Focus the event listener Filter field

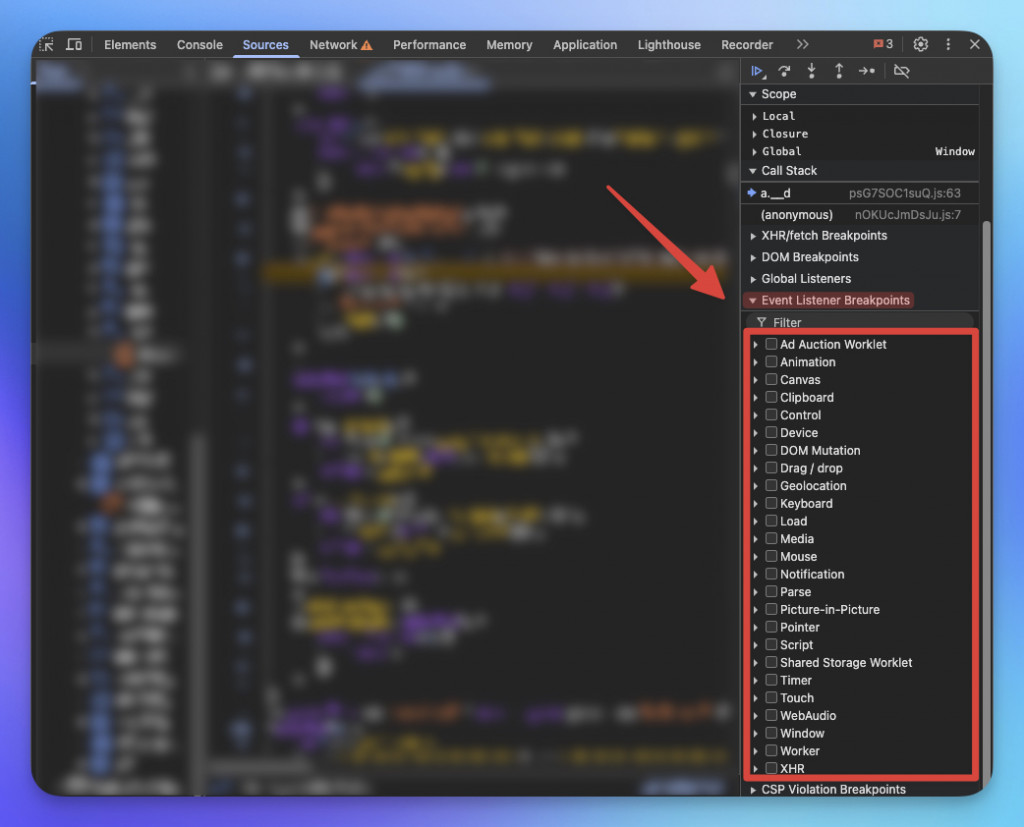click(859, 322)
